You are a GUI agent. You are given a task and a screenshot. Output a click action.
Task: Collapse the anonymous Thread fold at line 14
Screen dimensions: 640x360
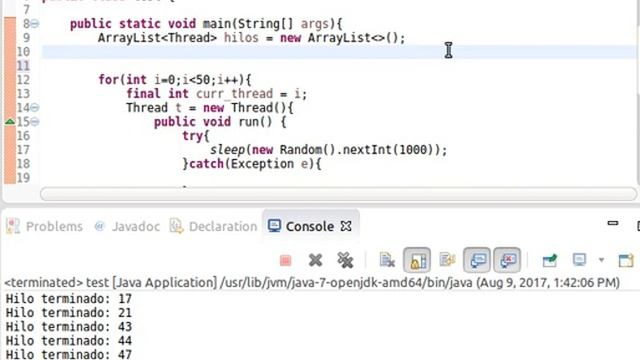tap(35, 108)
